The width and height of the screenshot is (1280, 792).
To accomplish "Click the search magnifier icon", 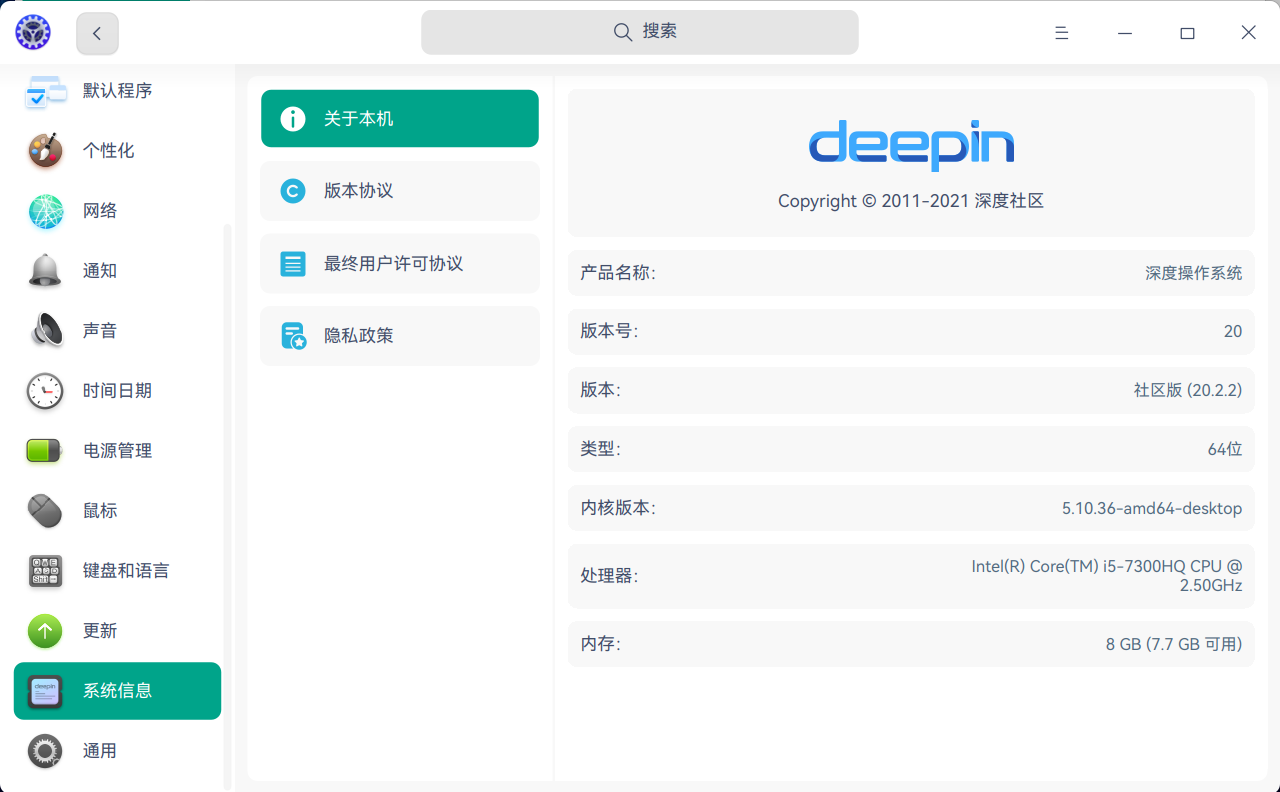I will click(622, 32).
